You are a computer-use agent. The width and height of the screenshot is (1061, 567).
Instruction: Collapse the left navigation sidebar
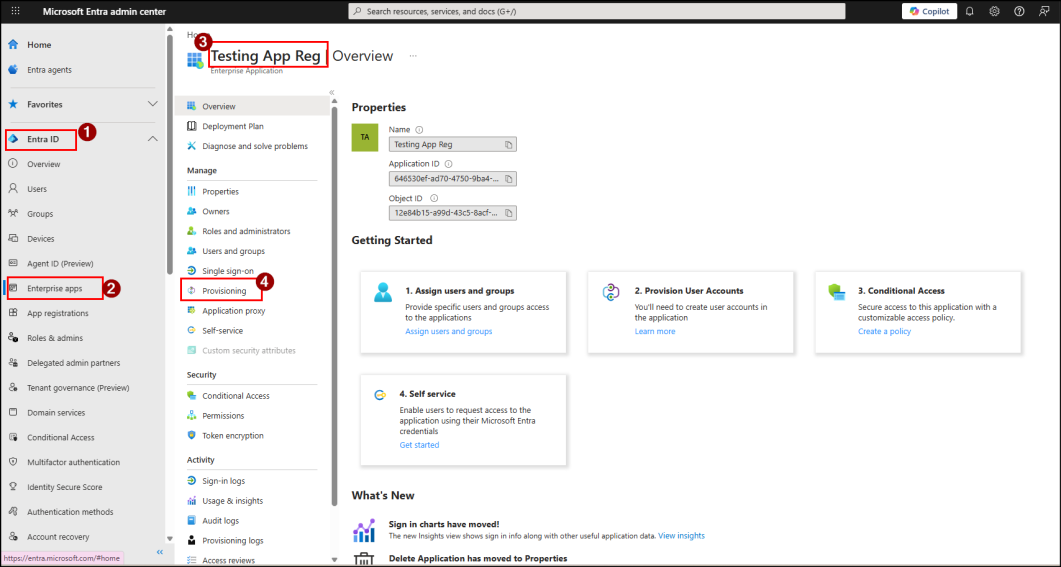click(159, 552)
